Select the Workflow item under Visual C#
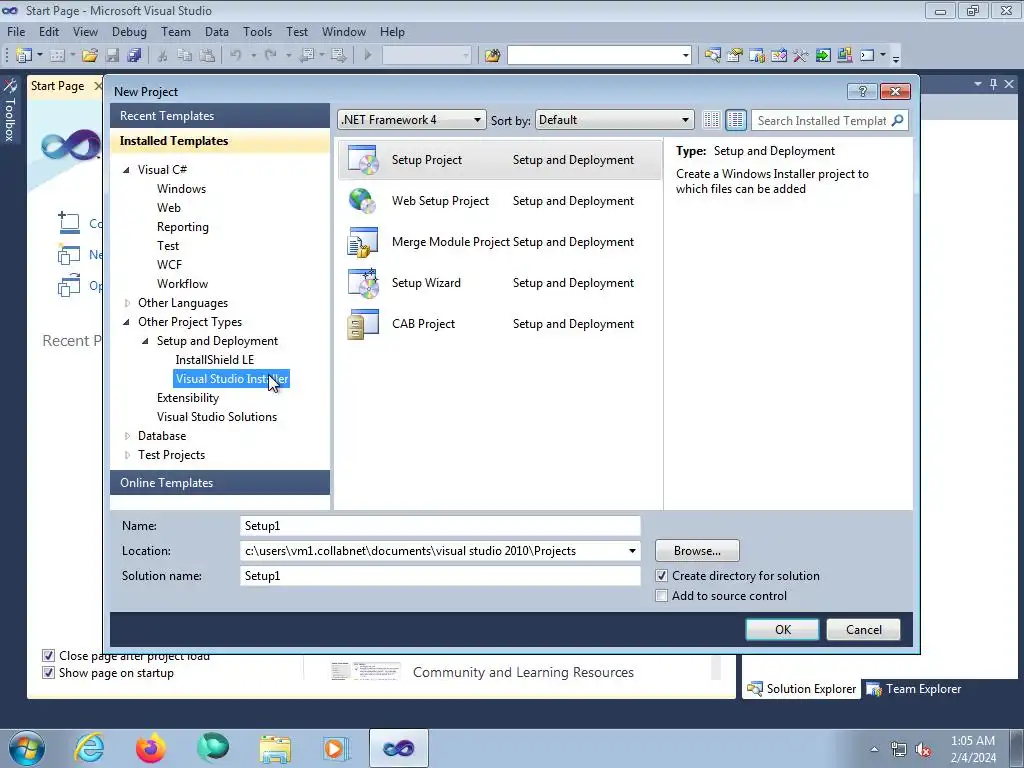 182,284
